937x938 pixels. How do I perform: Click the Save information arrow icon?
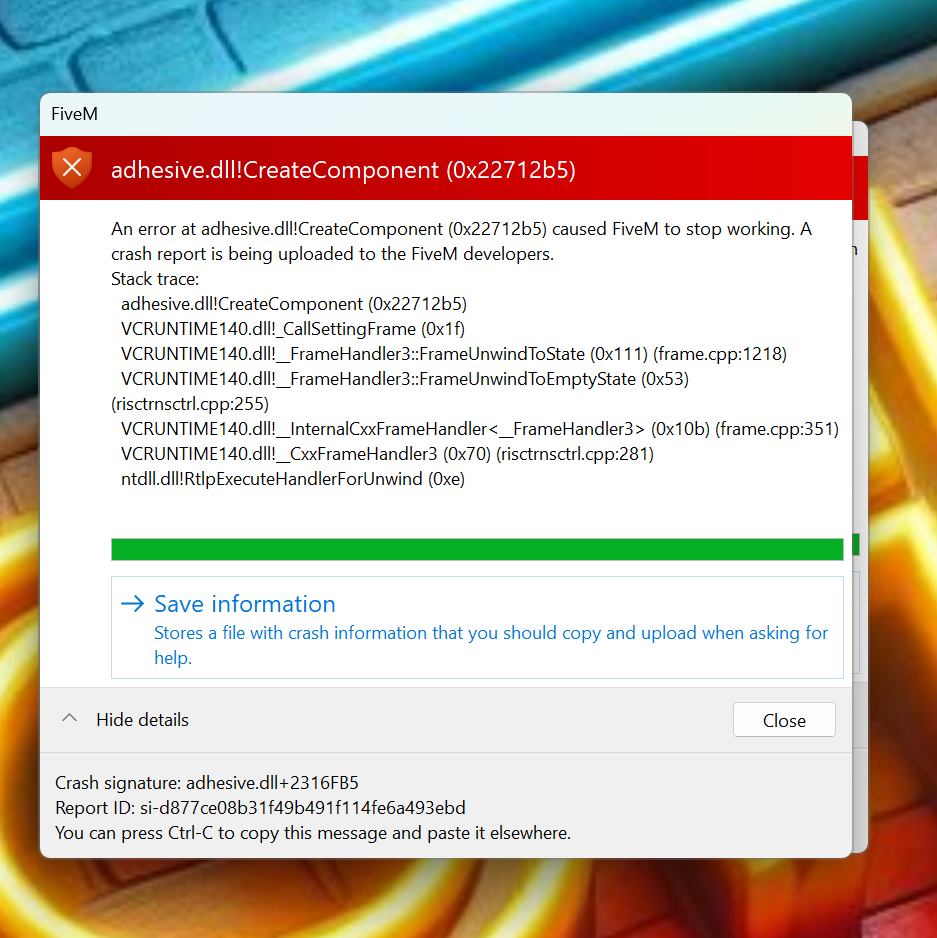click(132, 604)
